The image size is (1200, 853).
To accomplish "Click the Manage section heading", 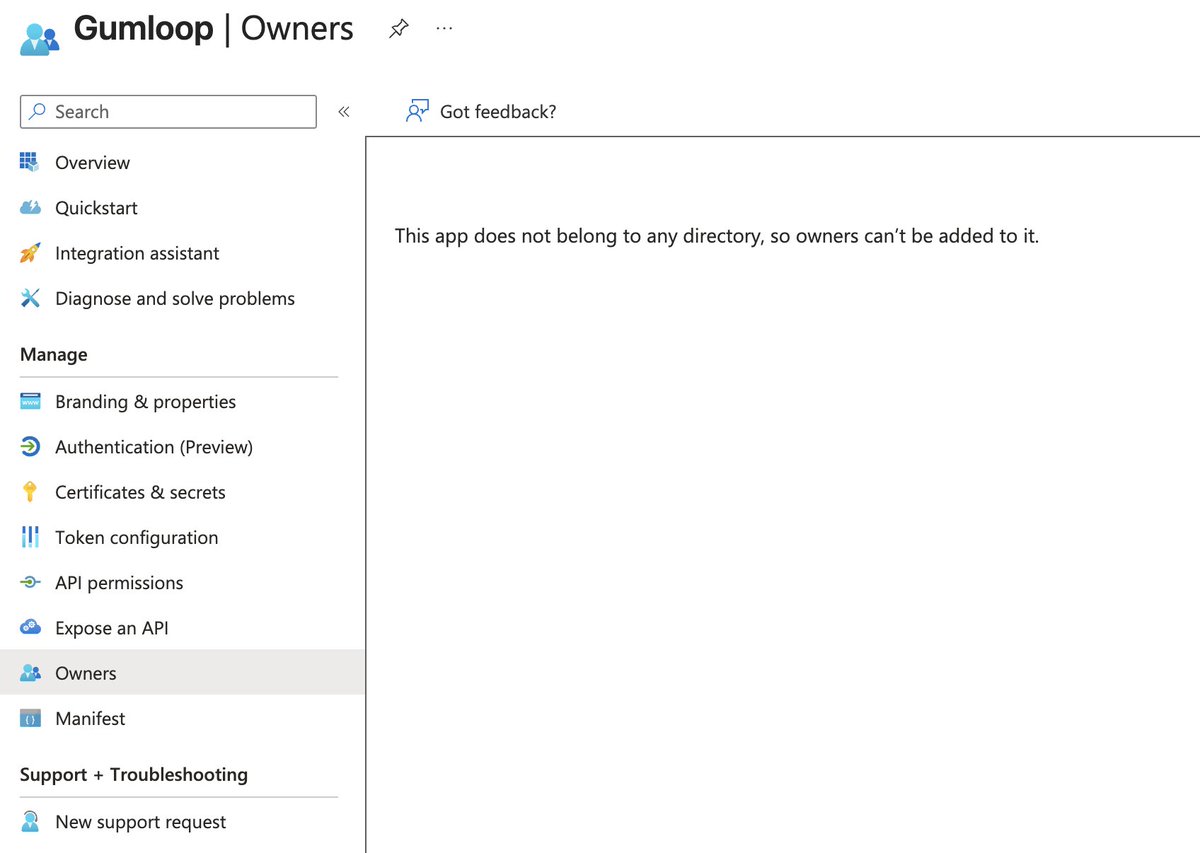I will (54, 354).
